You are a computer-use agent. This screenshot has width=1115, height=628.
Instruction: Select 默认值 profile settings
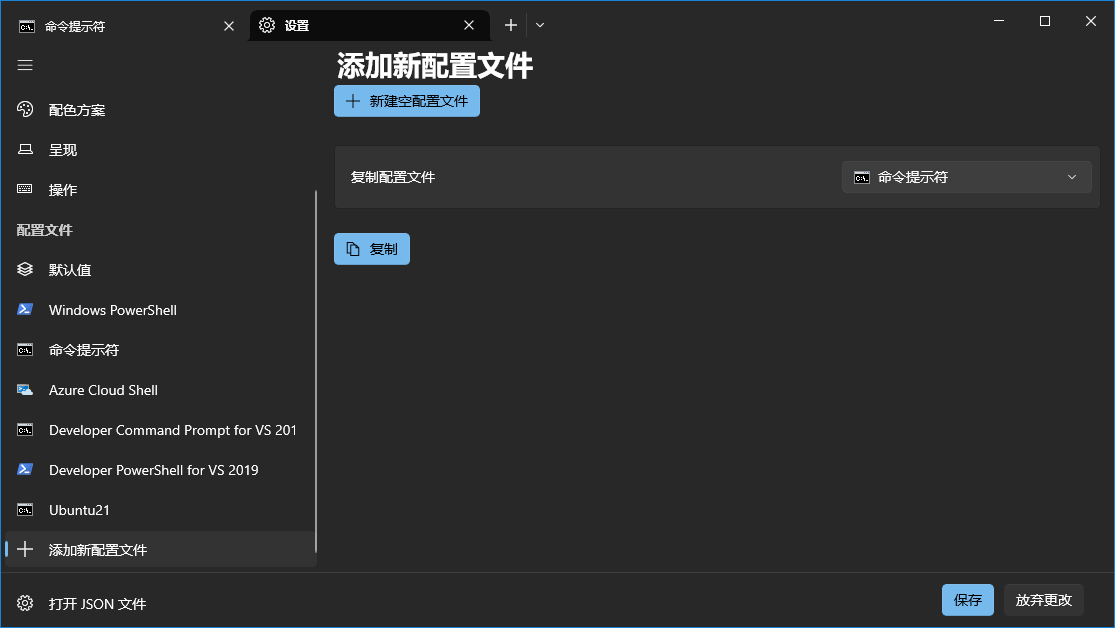pyautogui.click(x=159, y=270)
